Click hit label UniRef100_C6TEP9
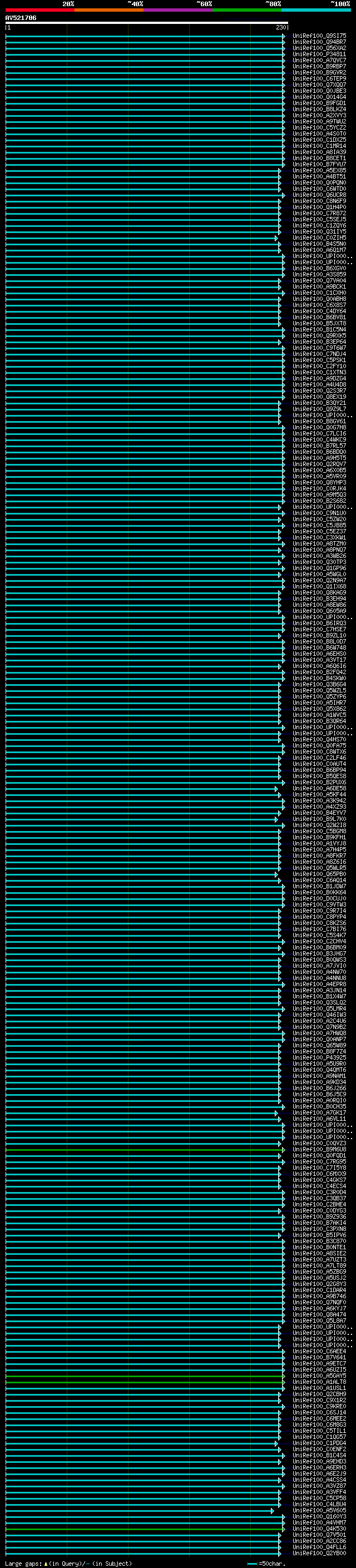This screenshot has width=356, height=1568. 319,78
